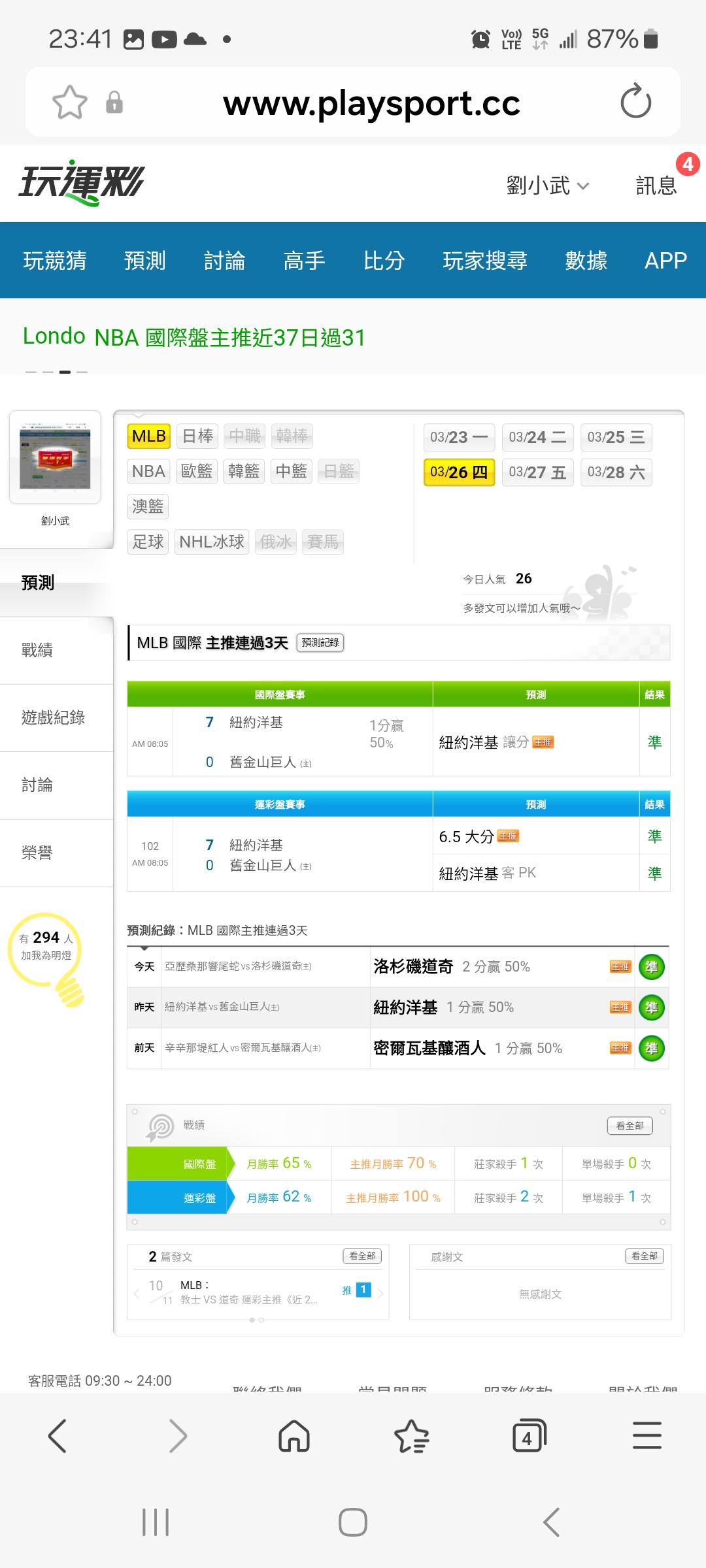Open the 預測 sidebar tab

[x=57, y=583]
